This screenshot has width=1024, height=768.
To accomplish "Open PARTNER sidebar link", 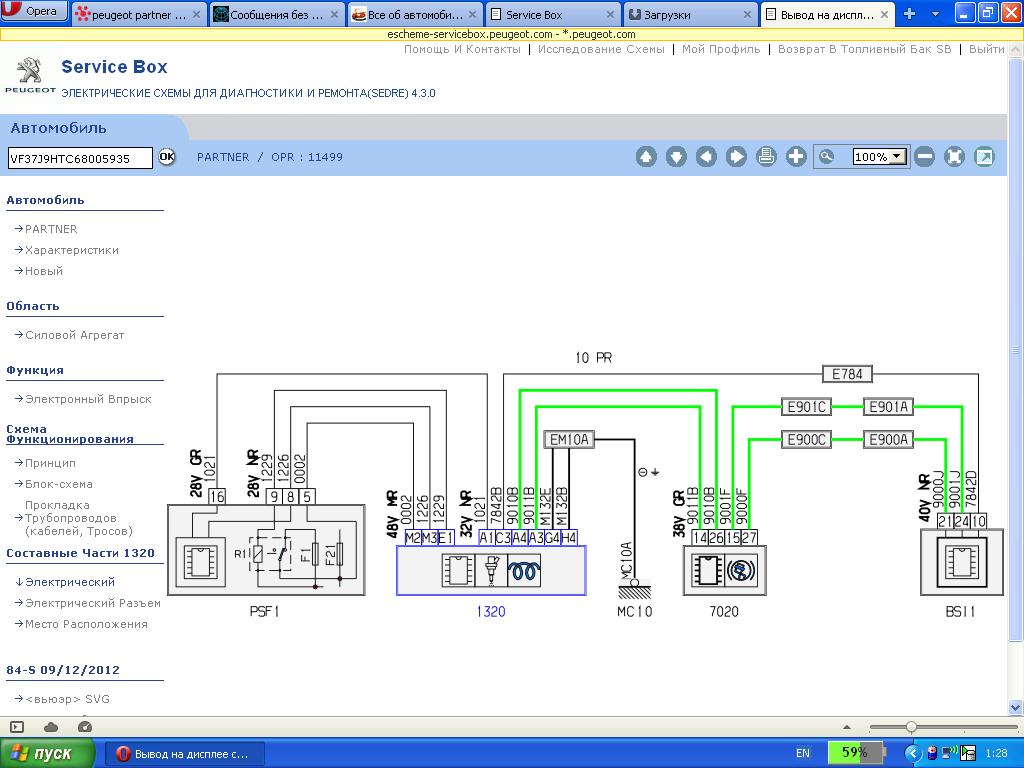I will [51, 229].
